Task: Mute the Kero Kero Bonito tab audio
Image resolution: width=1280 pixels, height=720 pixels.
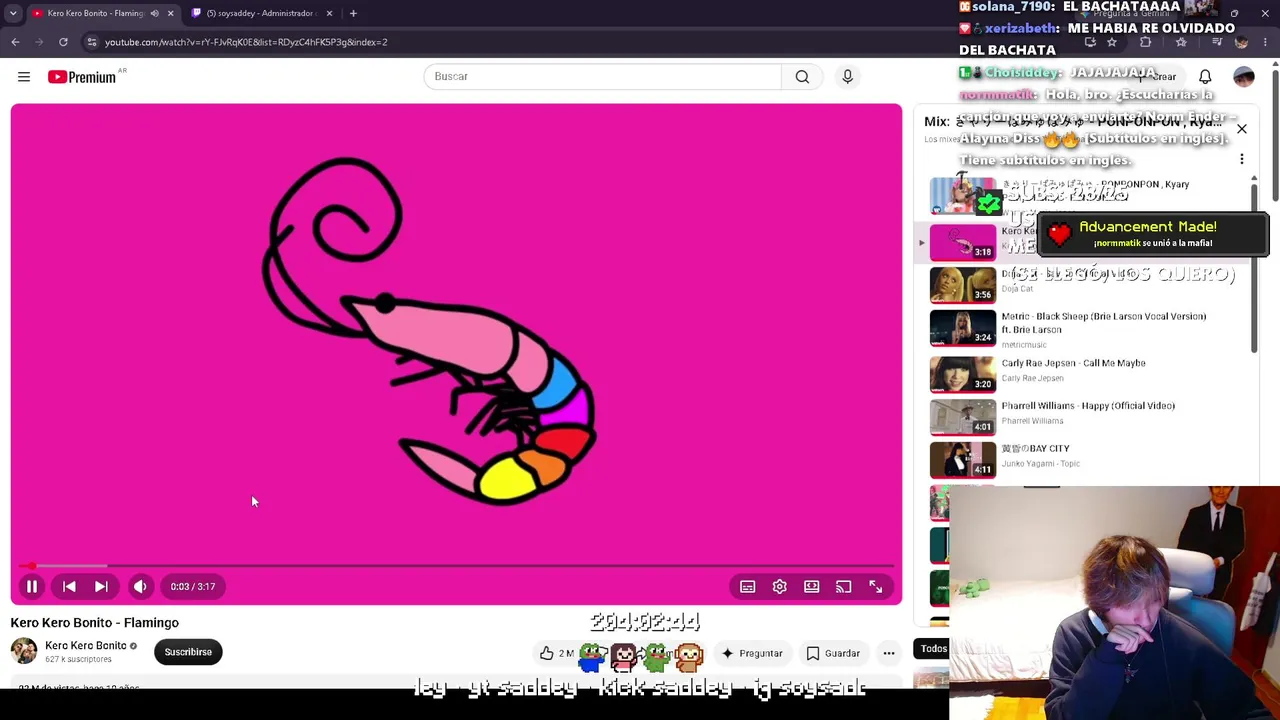Action: click(154, 13)
